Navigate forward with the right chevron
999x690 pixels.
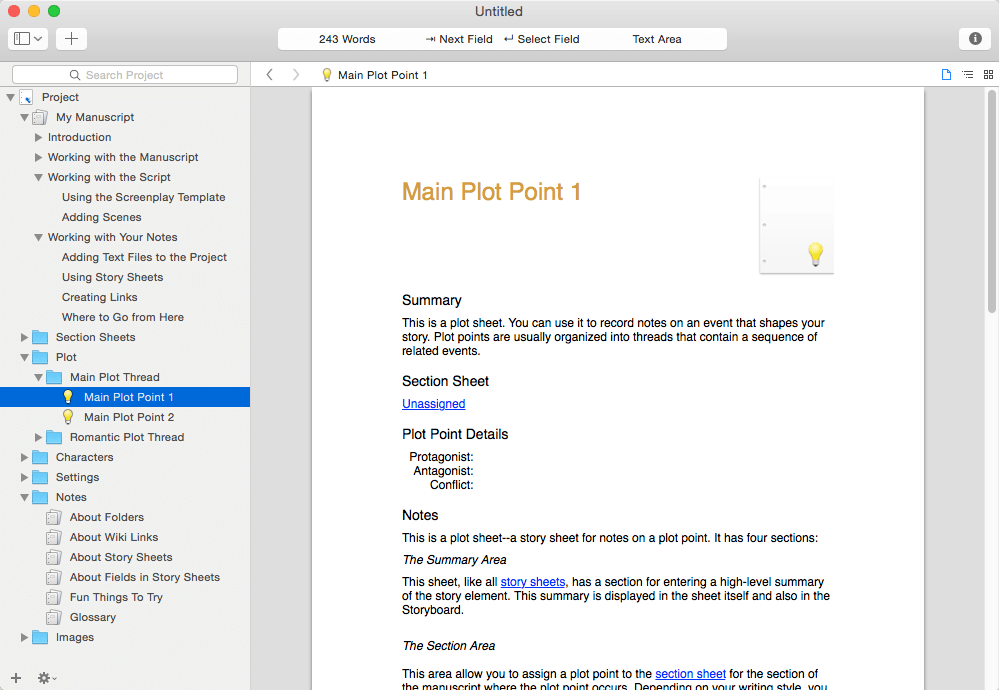[295, 75]
